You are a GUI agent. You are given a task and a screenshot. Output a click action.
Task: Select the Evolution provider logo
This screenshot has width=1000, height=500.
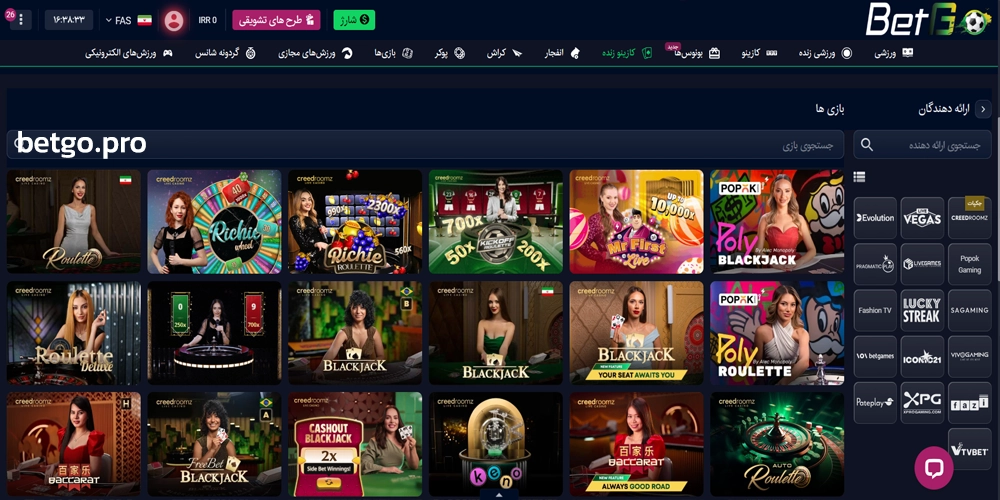point(875,218)
